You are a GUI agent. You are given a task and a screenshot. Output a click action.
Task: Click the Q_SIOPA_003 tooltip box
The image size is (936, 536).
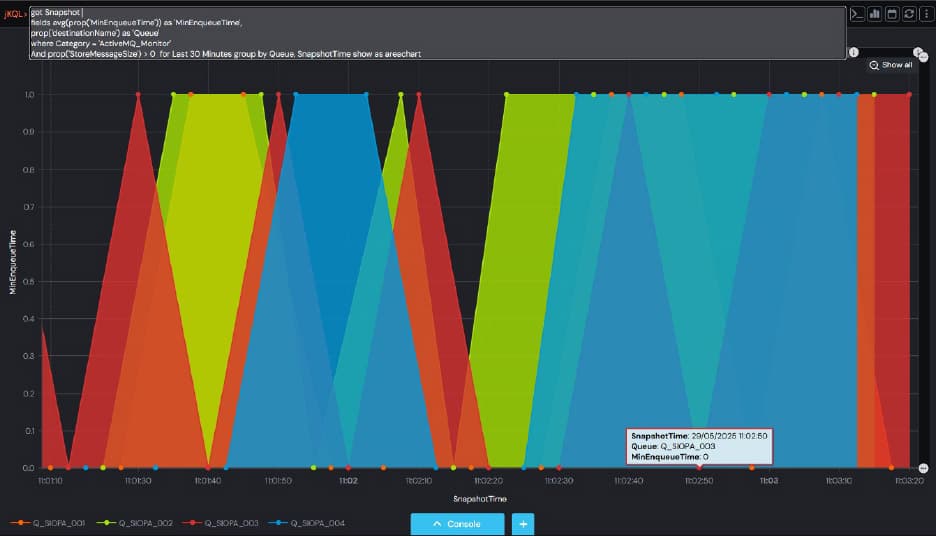coord(699,446)
